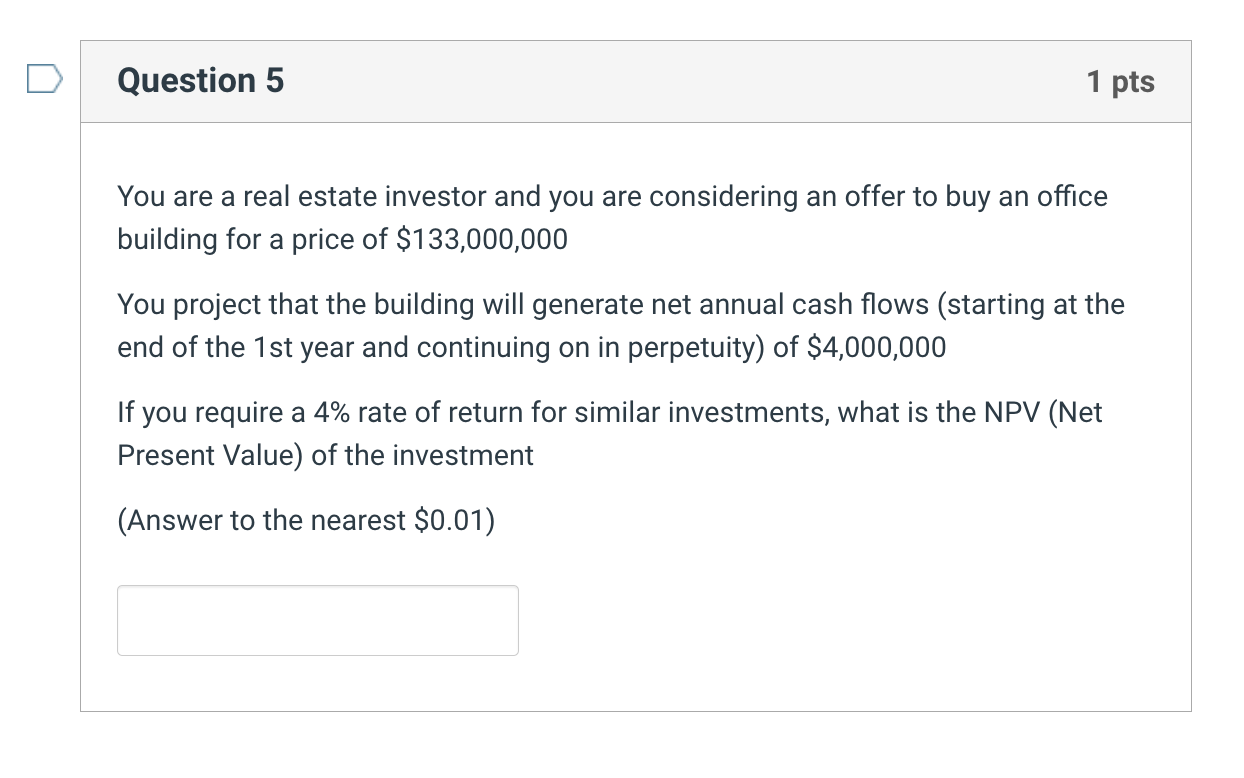Click the phrase "building for a price of"
The width and height of the screenshot is (1244, 778).
(x=253, y=240)
